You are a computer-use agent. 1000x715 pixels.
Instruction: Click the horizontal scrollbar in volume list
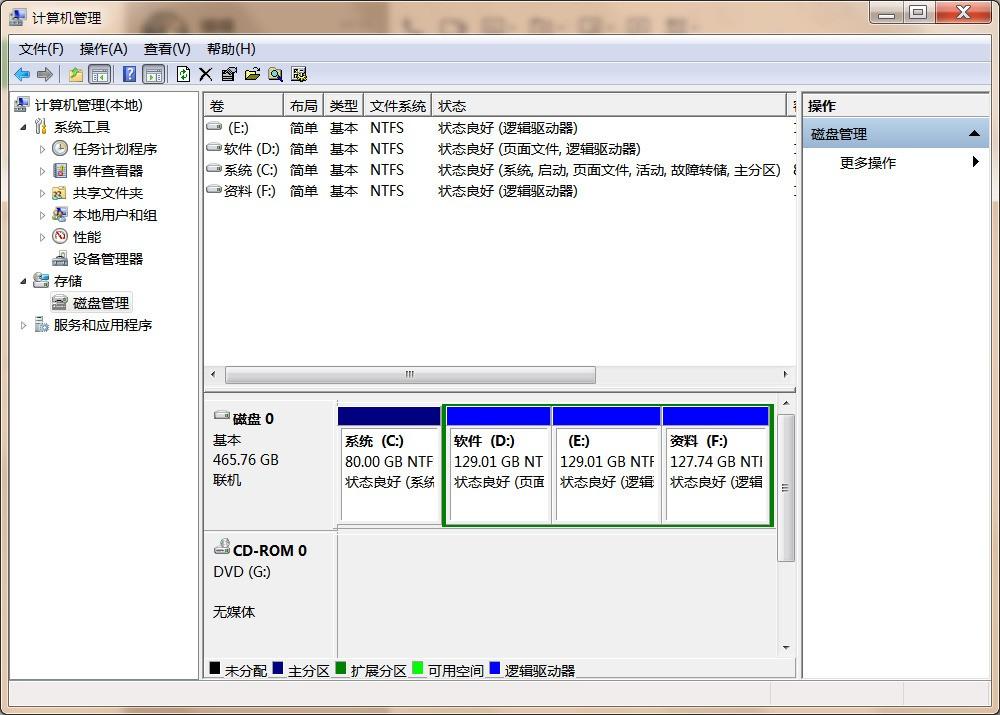[410, 375]
